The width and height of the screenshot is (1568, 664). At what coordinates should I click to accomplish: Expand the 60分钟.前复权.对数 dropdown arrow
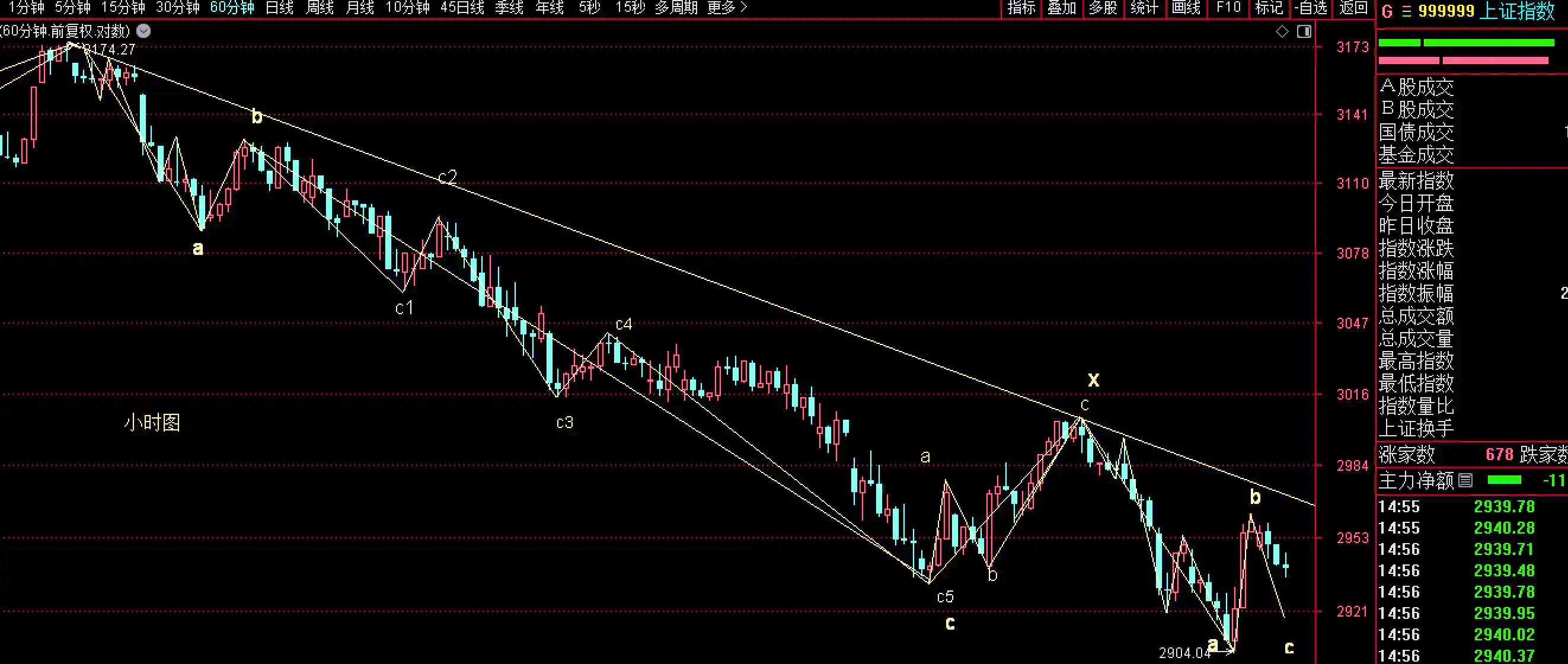coord(143,31)
